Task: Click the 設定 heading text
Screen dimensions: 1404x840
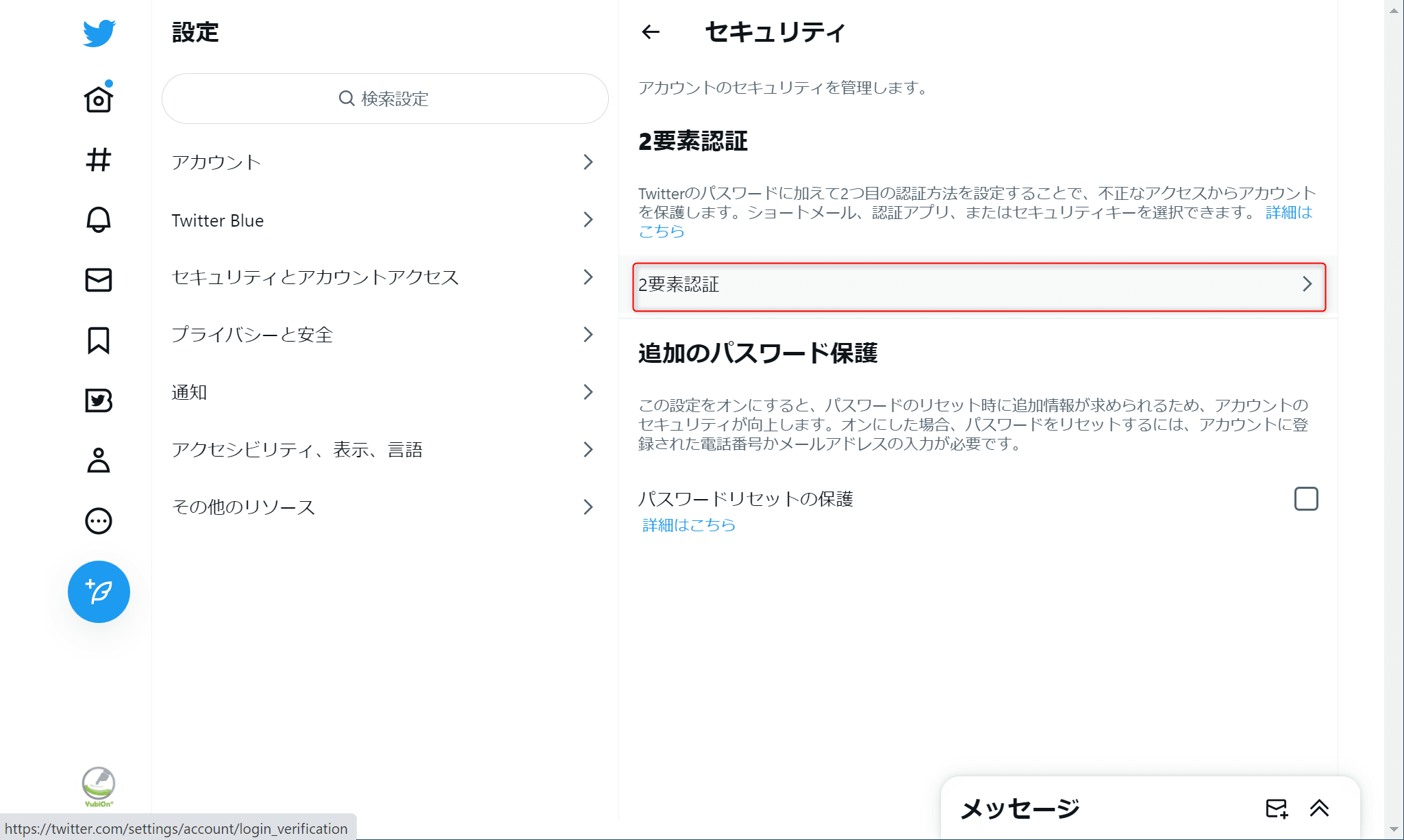Action: (195, 32)
